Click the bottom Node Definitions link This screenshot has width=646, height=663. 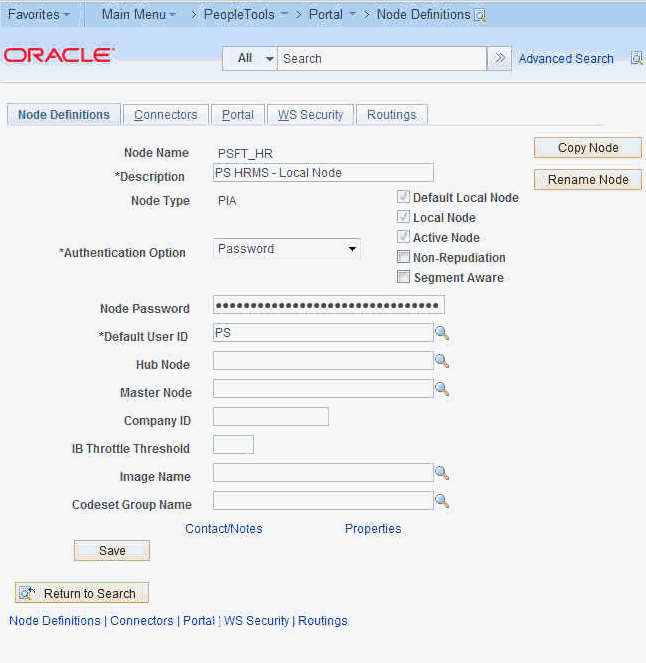coord(55,621)
